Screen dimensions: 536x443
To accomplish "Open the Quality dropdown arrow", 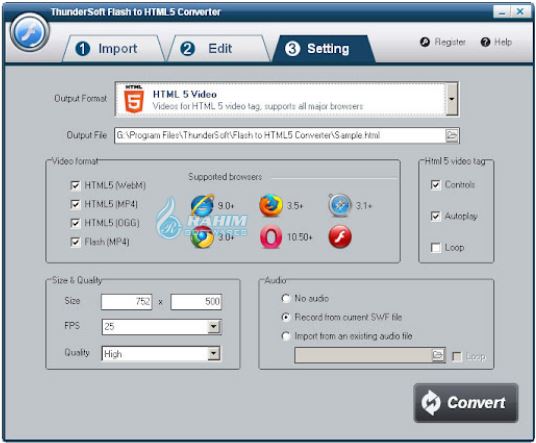I will (214, 354).
